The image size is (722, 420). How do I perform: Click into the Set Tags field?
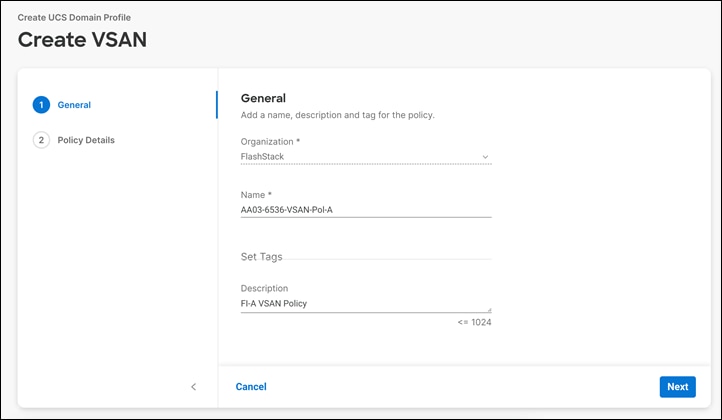[x=366, y=257]
